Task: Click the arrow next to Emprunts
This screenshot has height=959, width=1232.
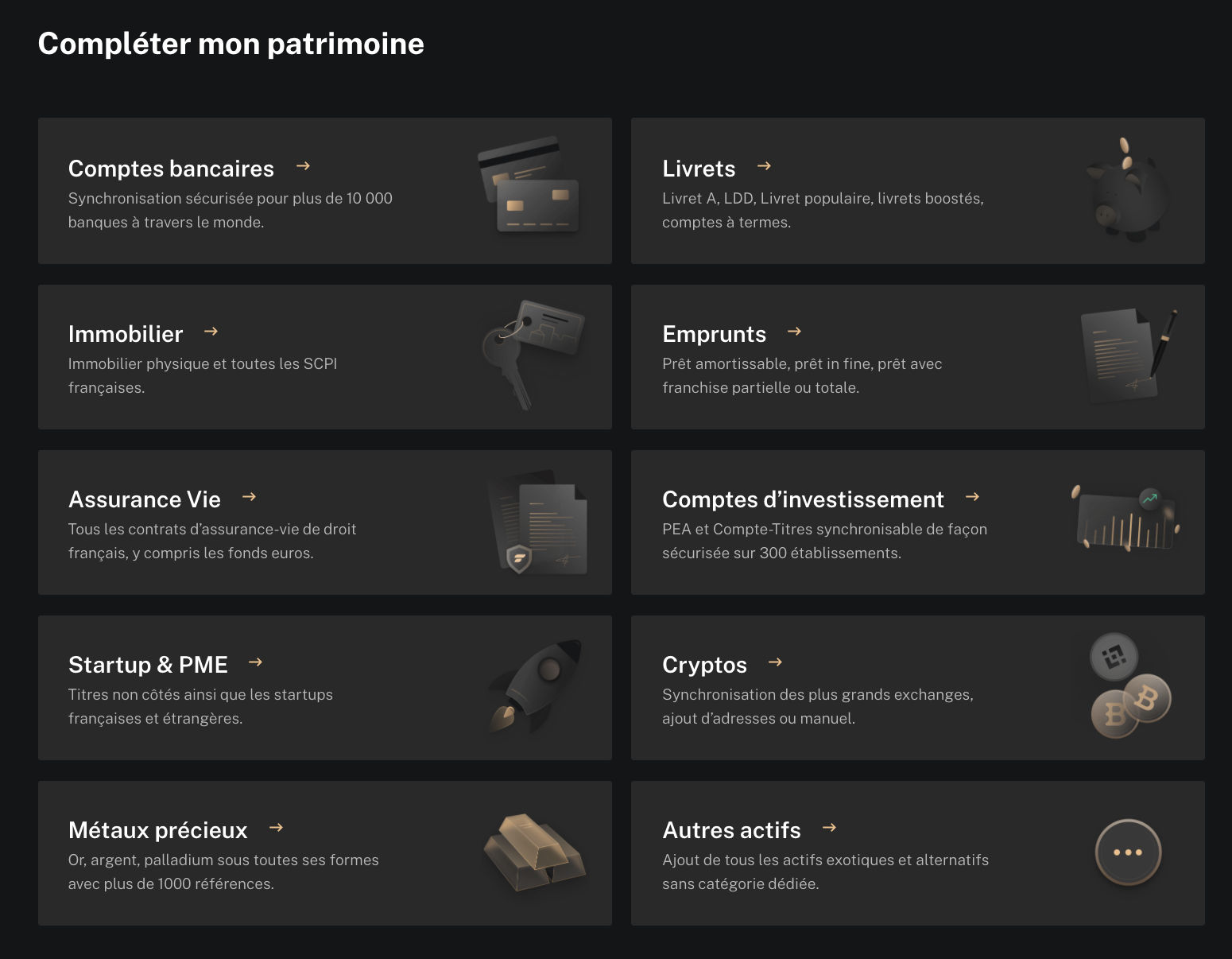Action: coord(794,332)
